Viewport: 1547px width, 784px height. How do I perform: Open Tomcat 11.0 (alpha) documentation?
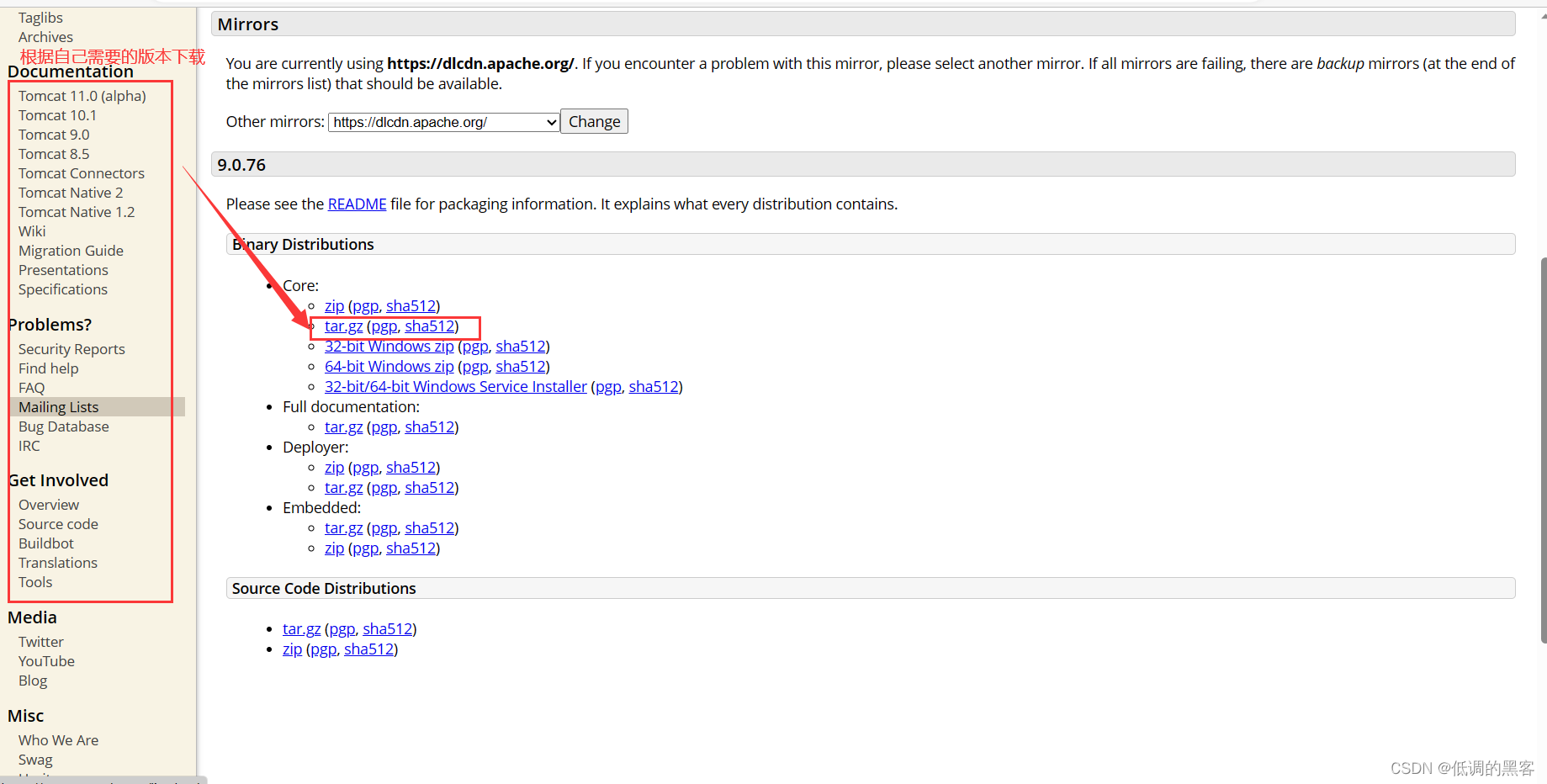(x=82, y=96)
